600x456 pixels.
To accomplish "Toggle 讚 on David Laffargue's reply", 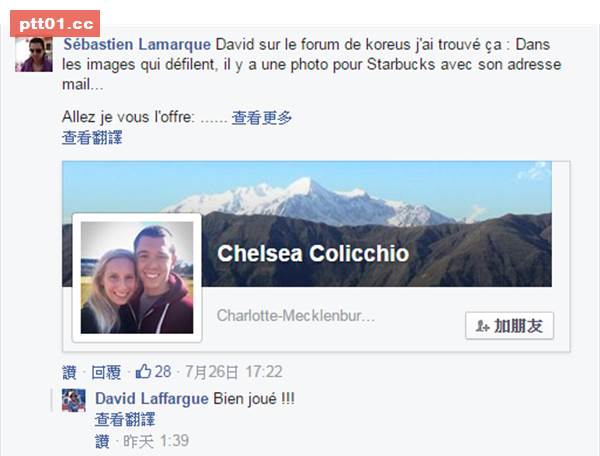I will coord(102,441).
